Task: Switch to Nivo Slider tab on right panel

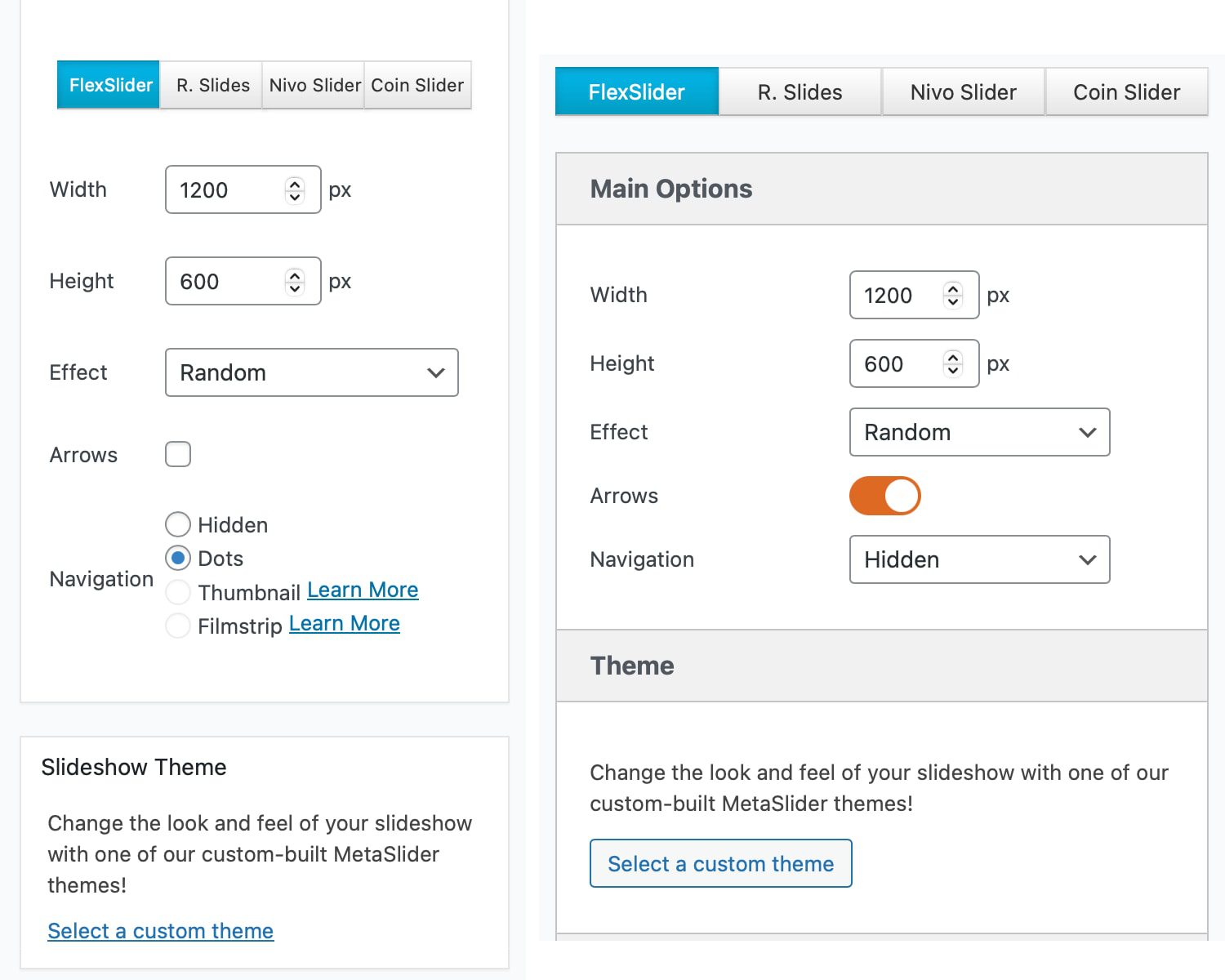Action: pos(963,92)
